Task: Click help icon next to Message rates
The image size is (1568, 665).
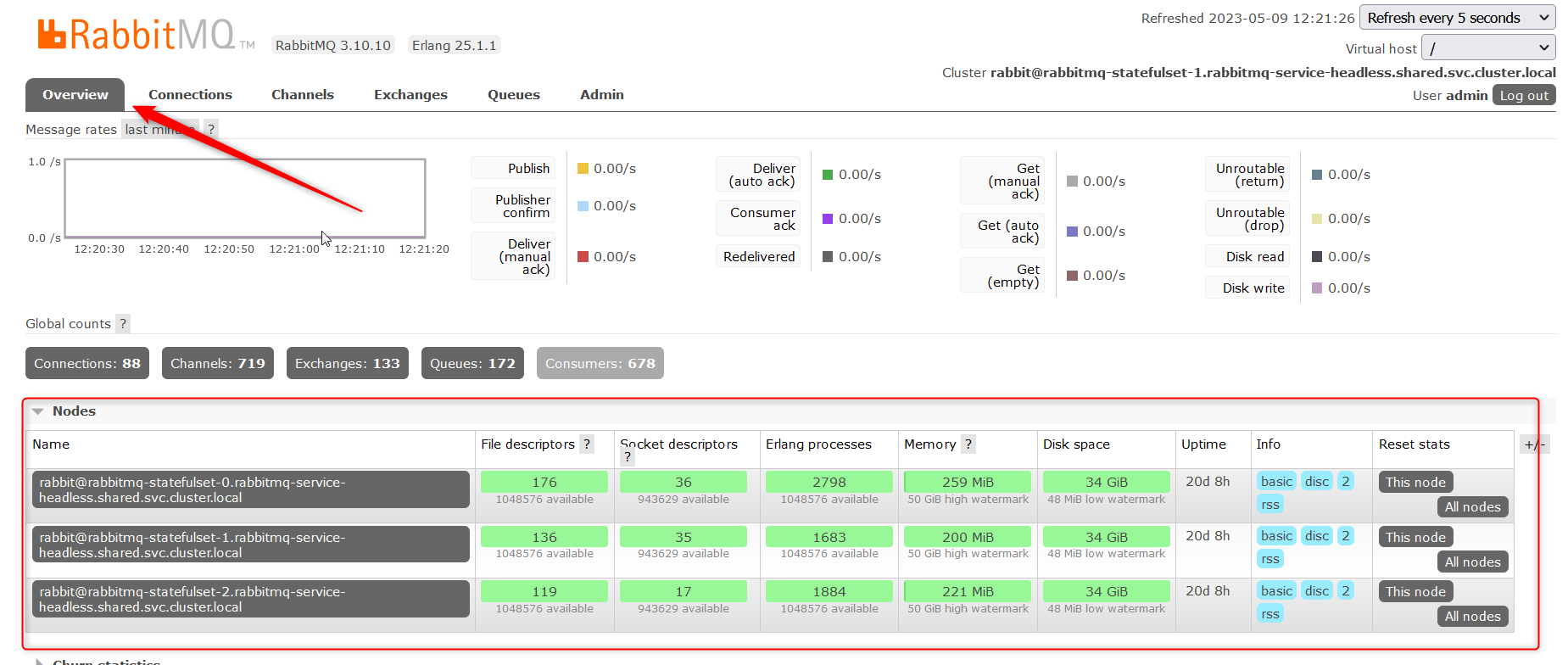Action: click(x=211, y=129)
